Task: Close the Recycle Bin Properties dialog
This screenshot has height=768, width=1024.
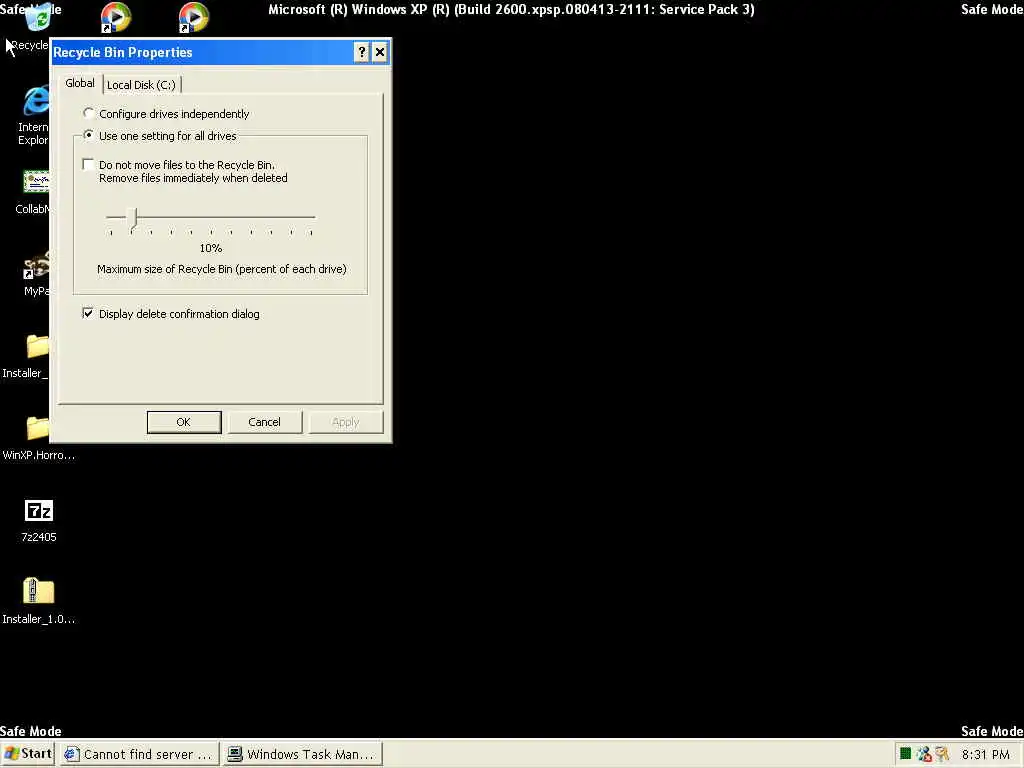Action: coord(379,52)
